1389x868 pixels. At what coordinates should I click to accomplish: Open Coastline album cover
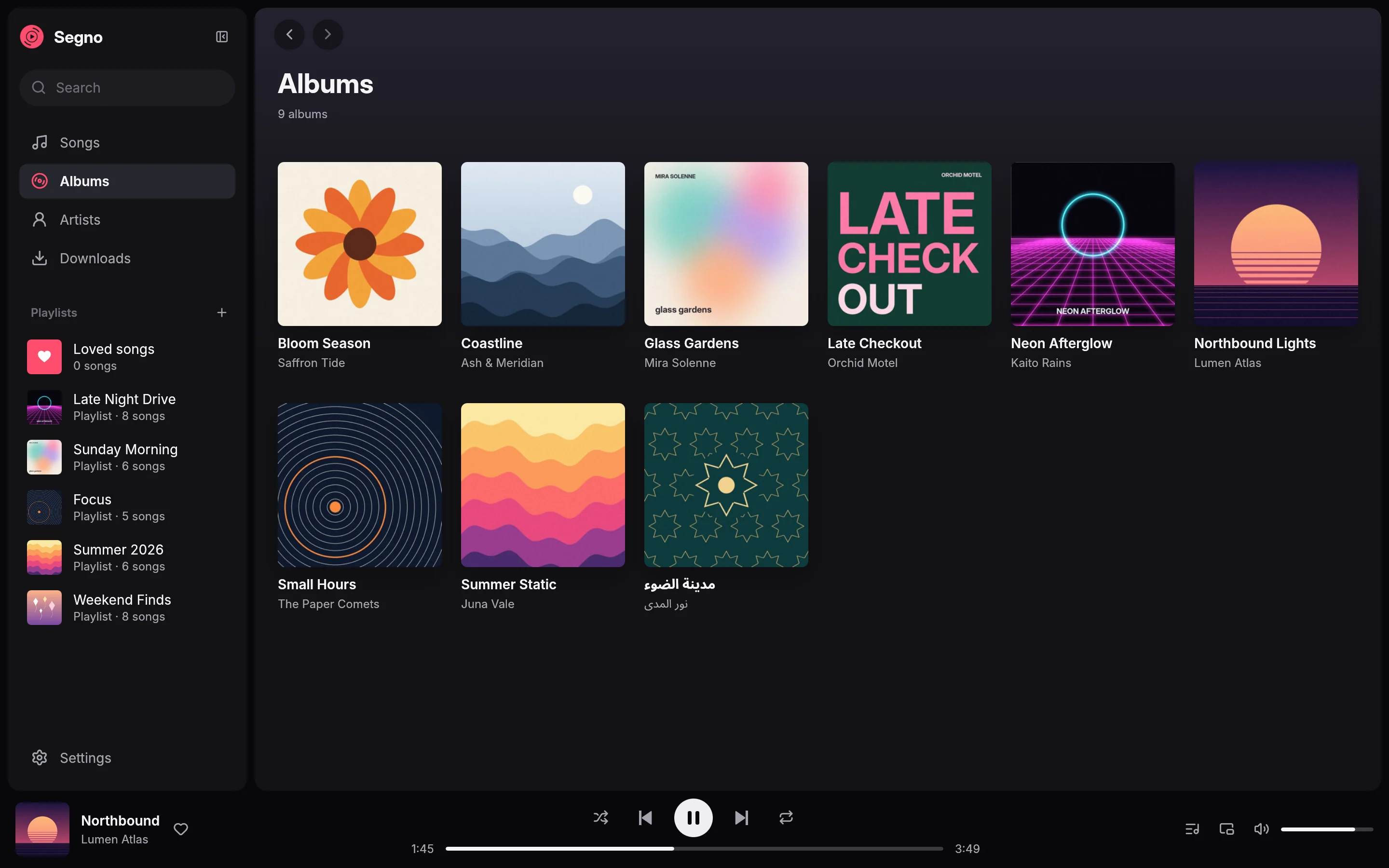tap(543, 244)
